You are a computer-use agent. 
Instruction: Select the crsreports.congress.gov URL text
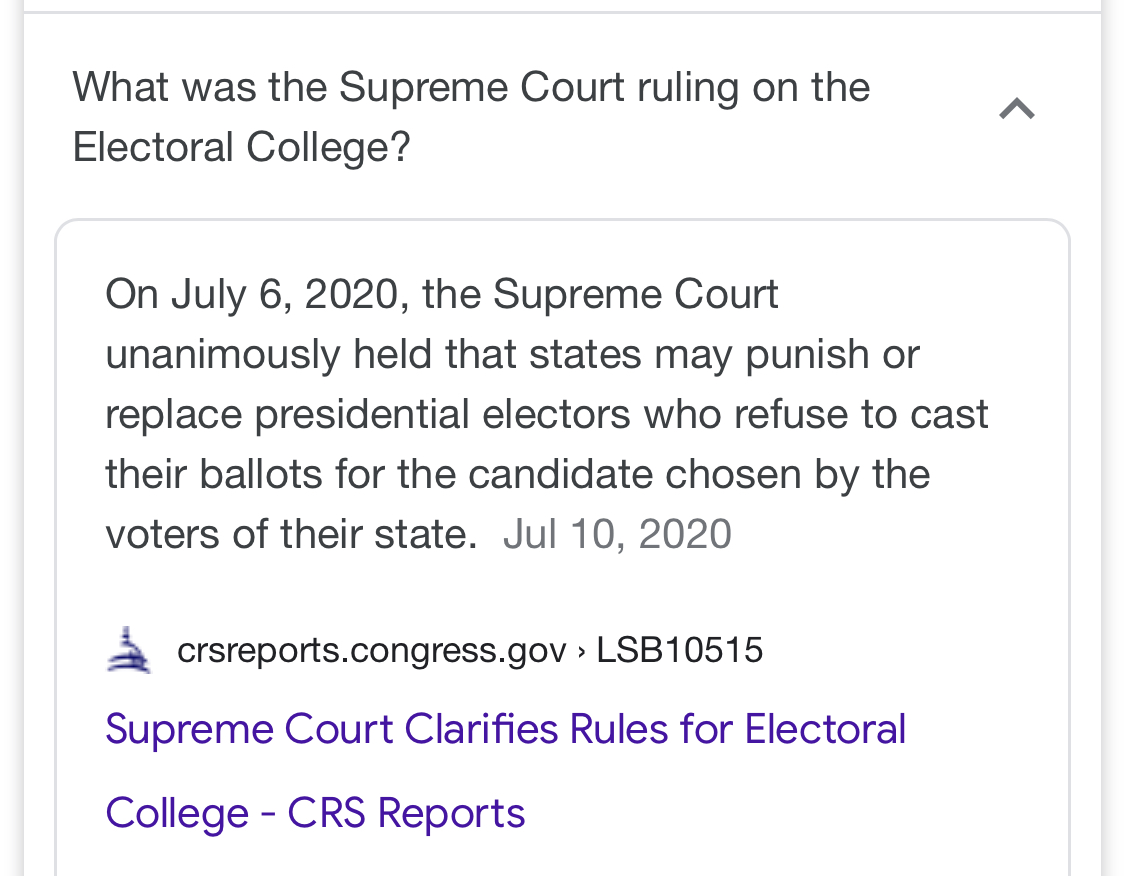click(x=372, y=651)
